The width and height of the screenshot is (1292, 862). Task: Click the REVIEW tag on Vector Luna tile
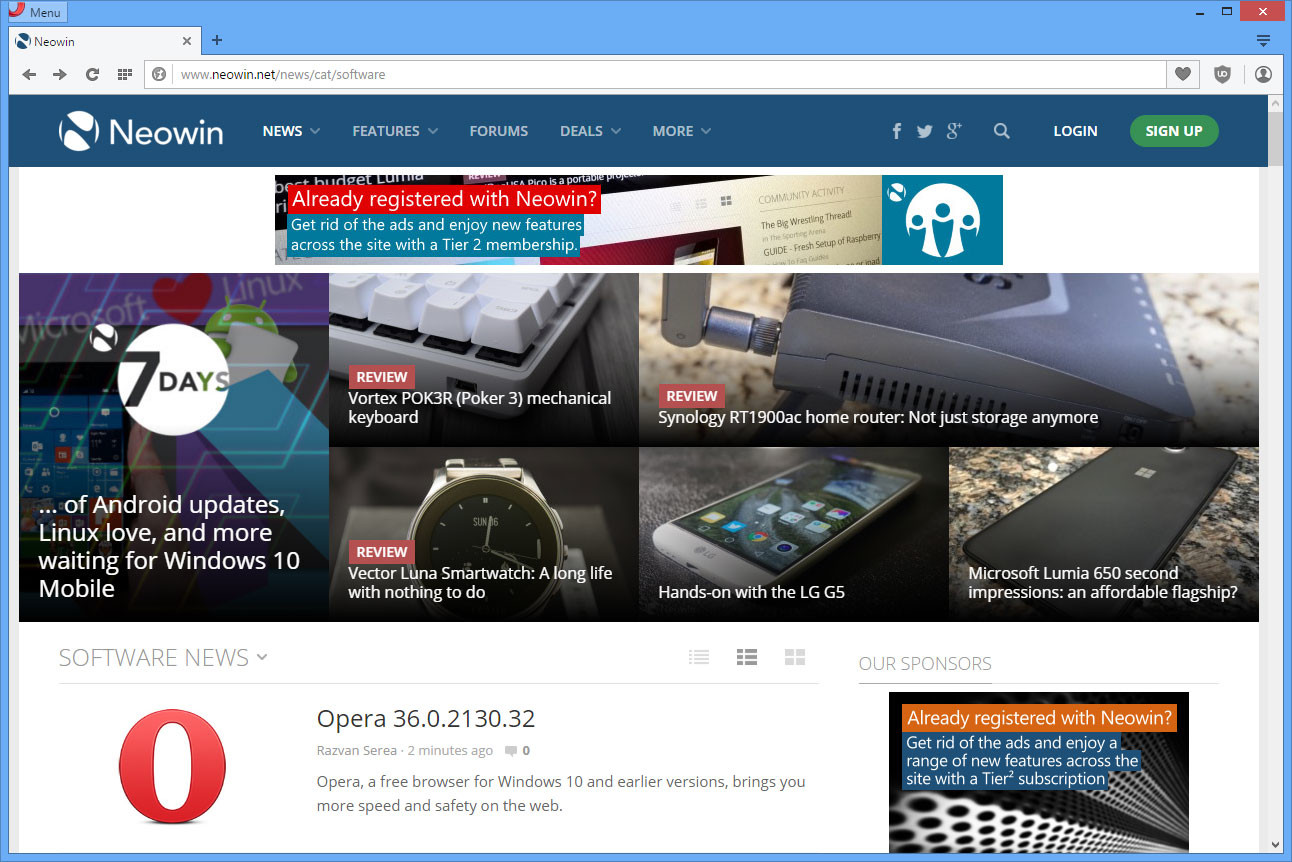coord(381,552)
